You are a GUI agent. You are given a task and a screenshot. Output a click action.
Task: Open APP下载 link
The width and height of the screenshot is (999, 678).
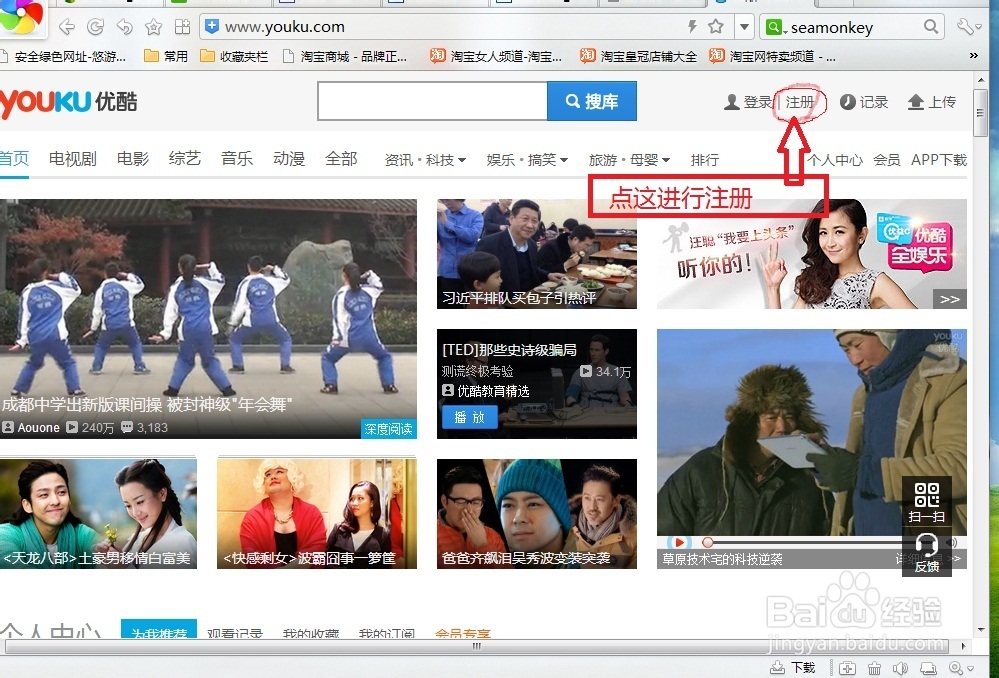tap(938, 160)
